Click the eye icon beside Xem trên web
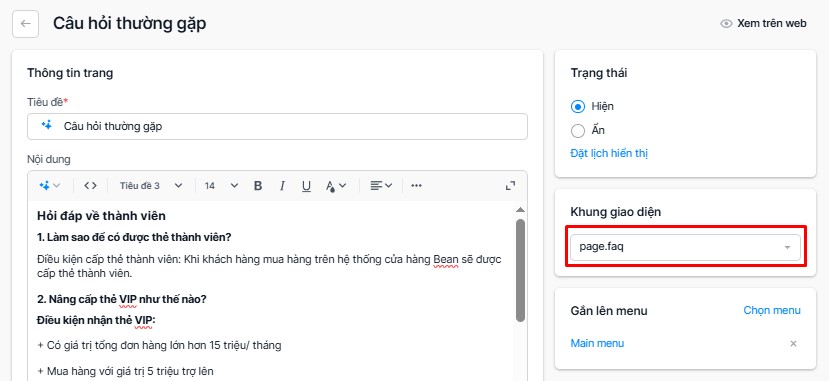 point(726,24)
